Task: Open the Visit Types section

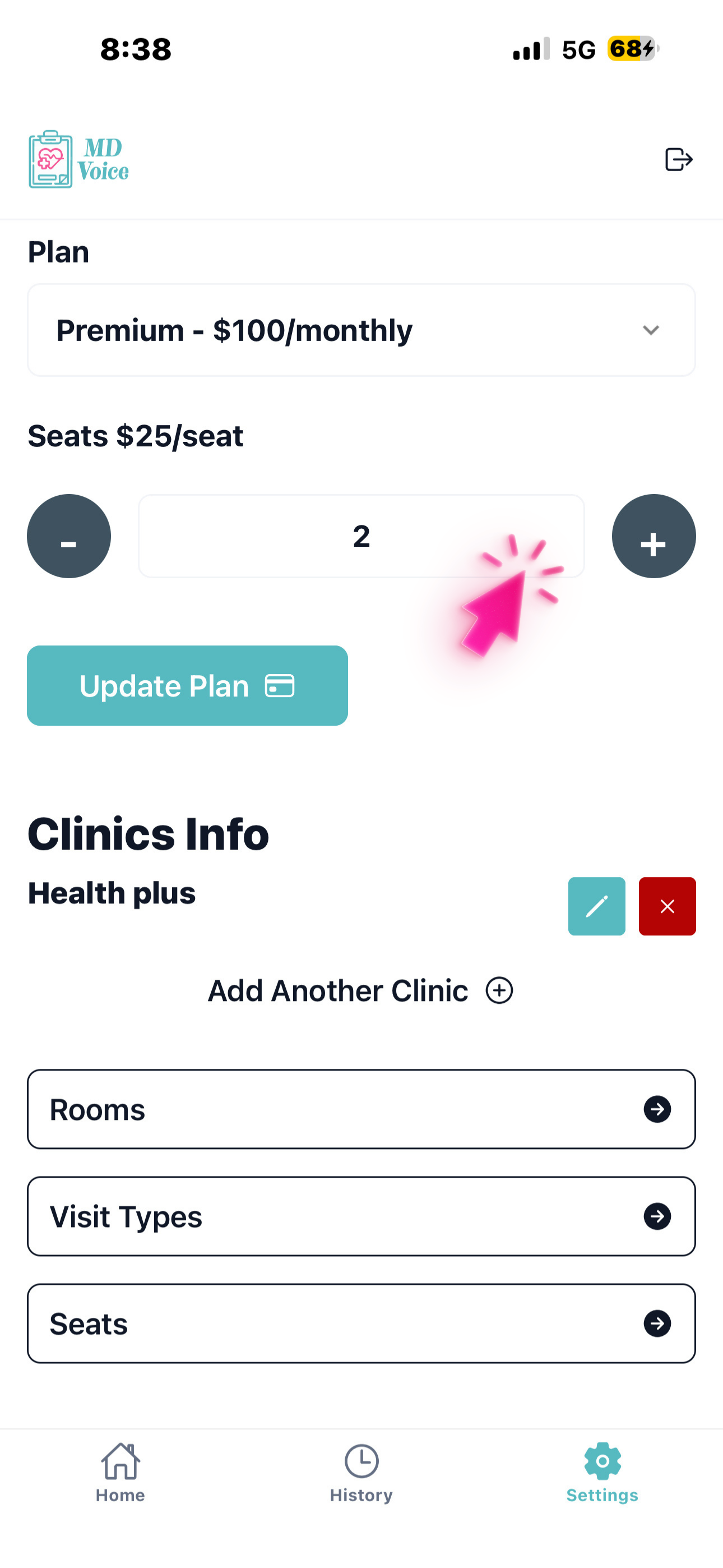Action: [x=360, y=1216]
